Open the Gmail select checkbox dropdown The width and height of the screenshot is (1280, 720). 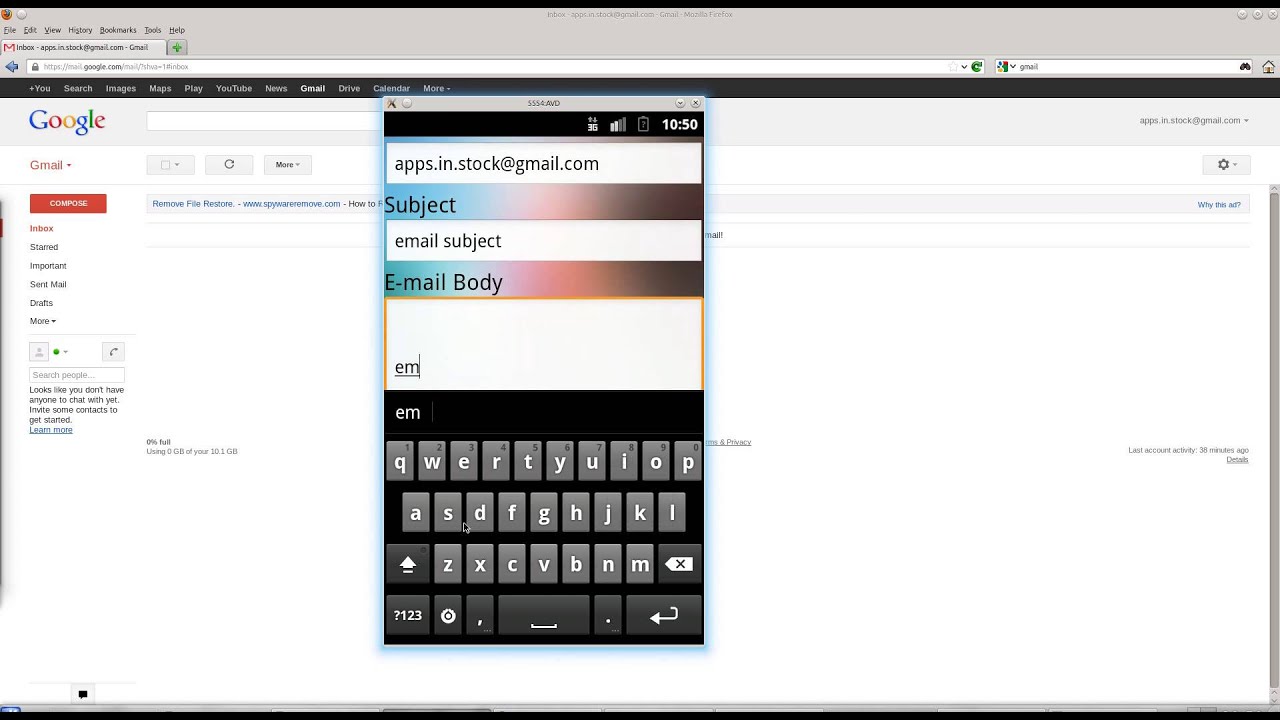pos(170,164)
